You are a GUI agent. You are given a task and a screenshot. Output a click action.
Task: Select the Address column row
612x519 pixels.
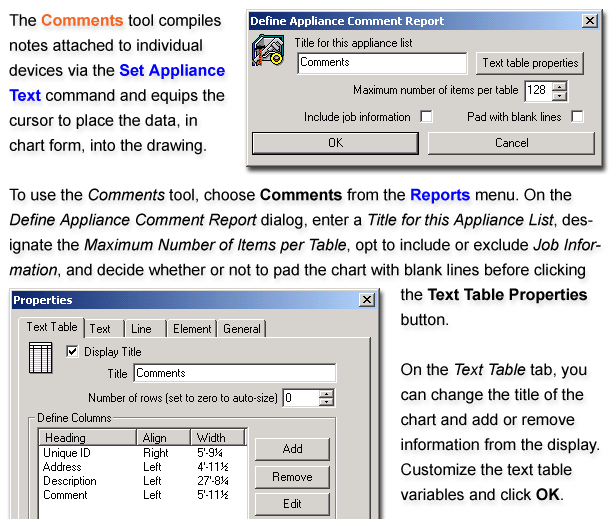[143, 467]
